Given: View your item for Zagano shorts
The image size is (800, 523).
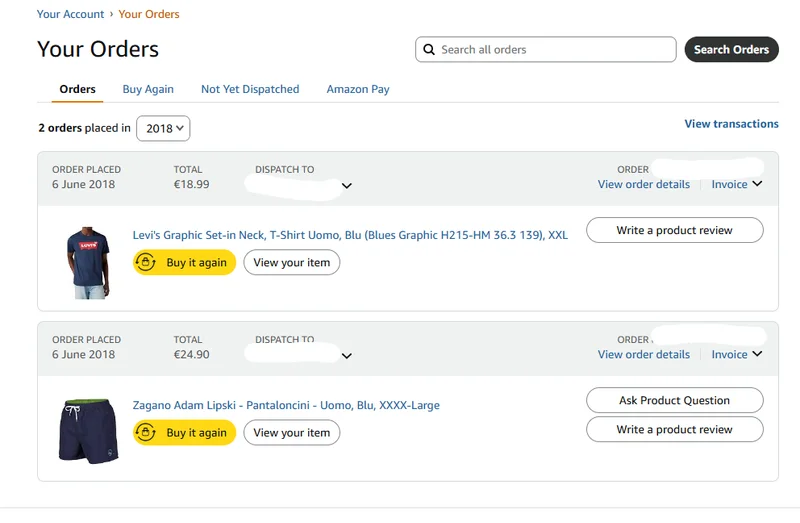Looking at the screenshot, I should click(x=291, y=432).
